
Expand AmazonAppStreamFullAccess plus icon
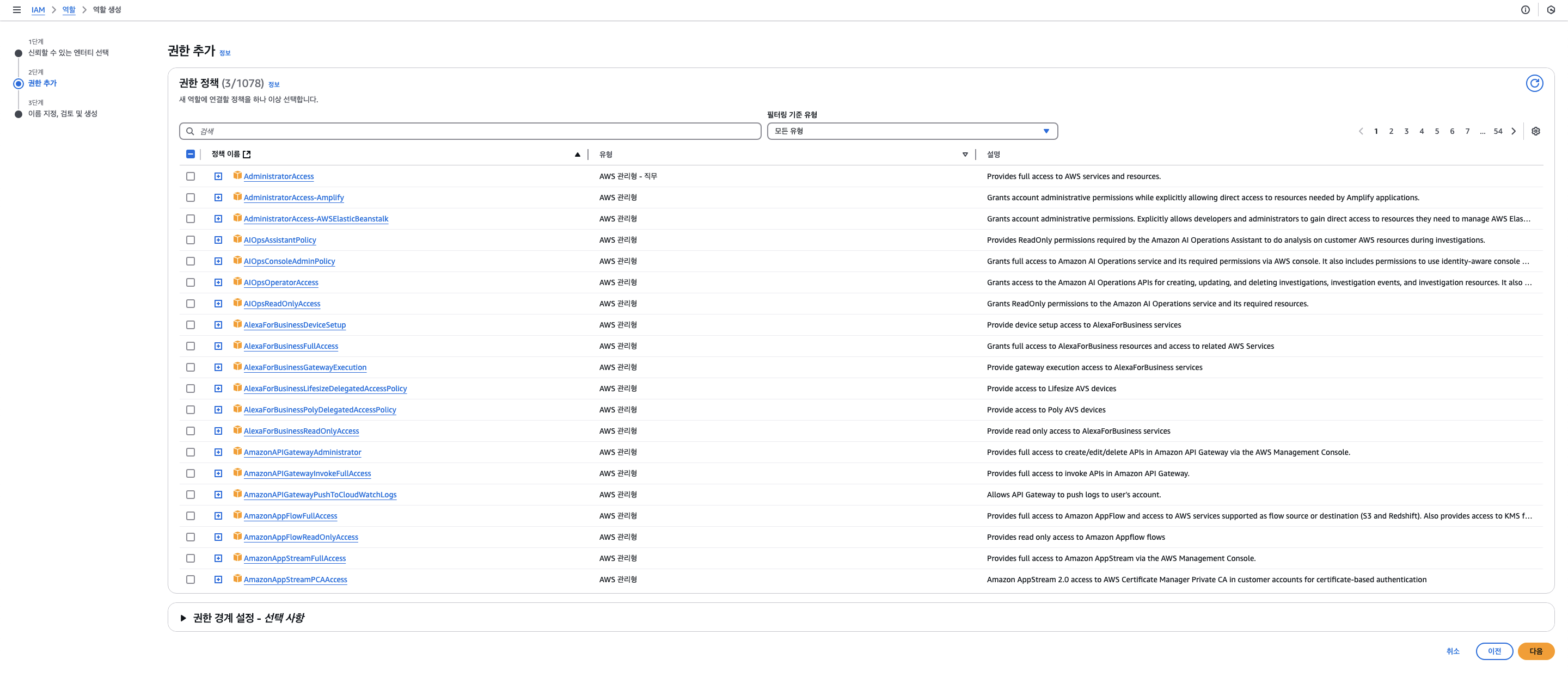(x=218, y=558)
